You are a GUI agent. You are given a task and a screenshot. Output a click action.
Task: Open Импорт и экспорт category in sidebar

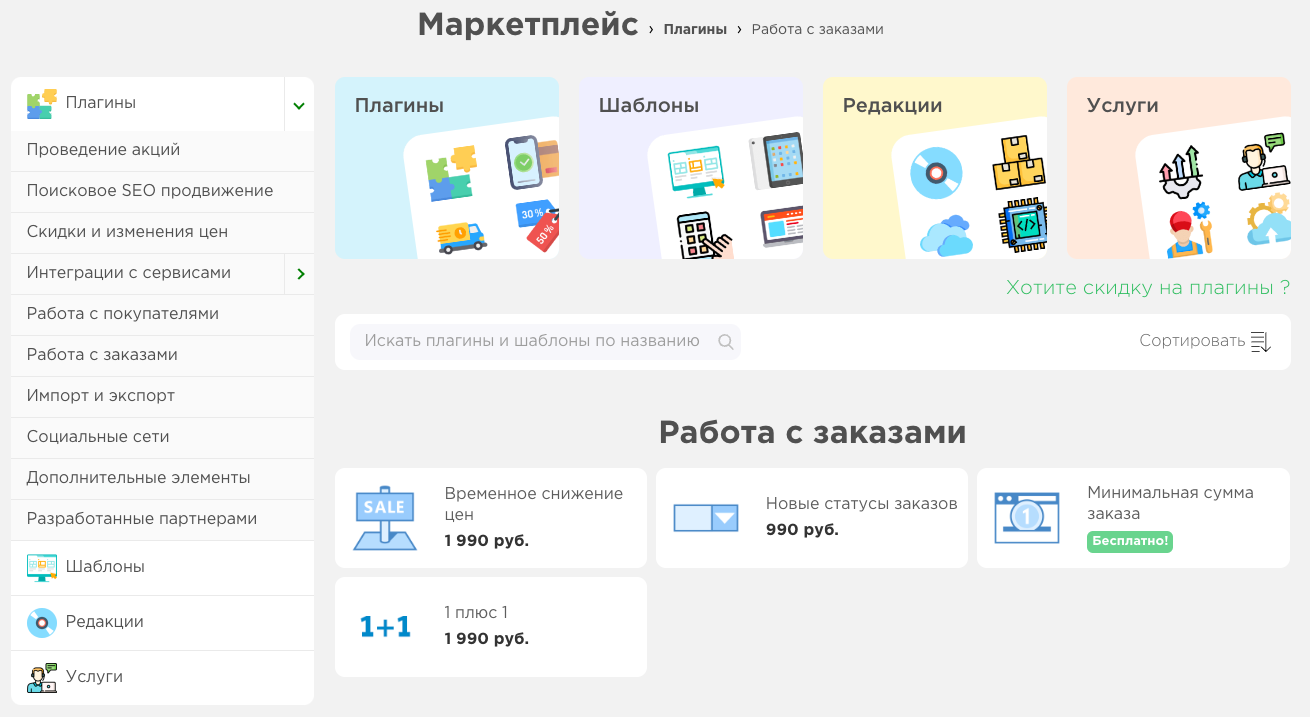pos(100,396)
